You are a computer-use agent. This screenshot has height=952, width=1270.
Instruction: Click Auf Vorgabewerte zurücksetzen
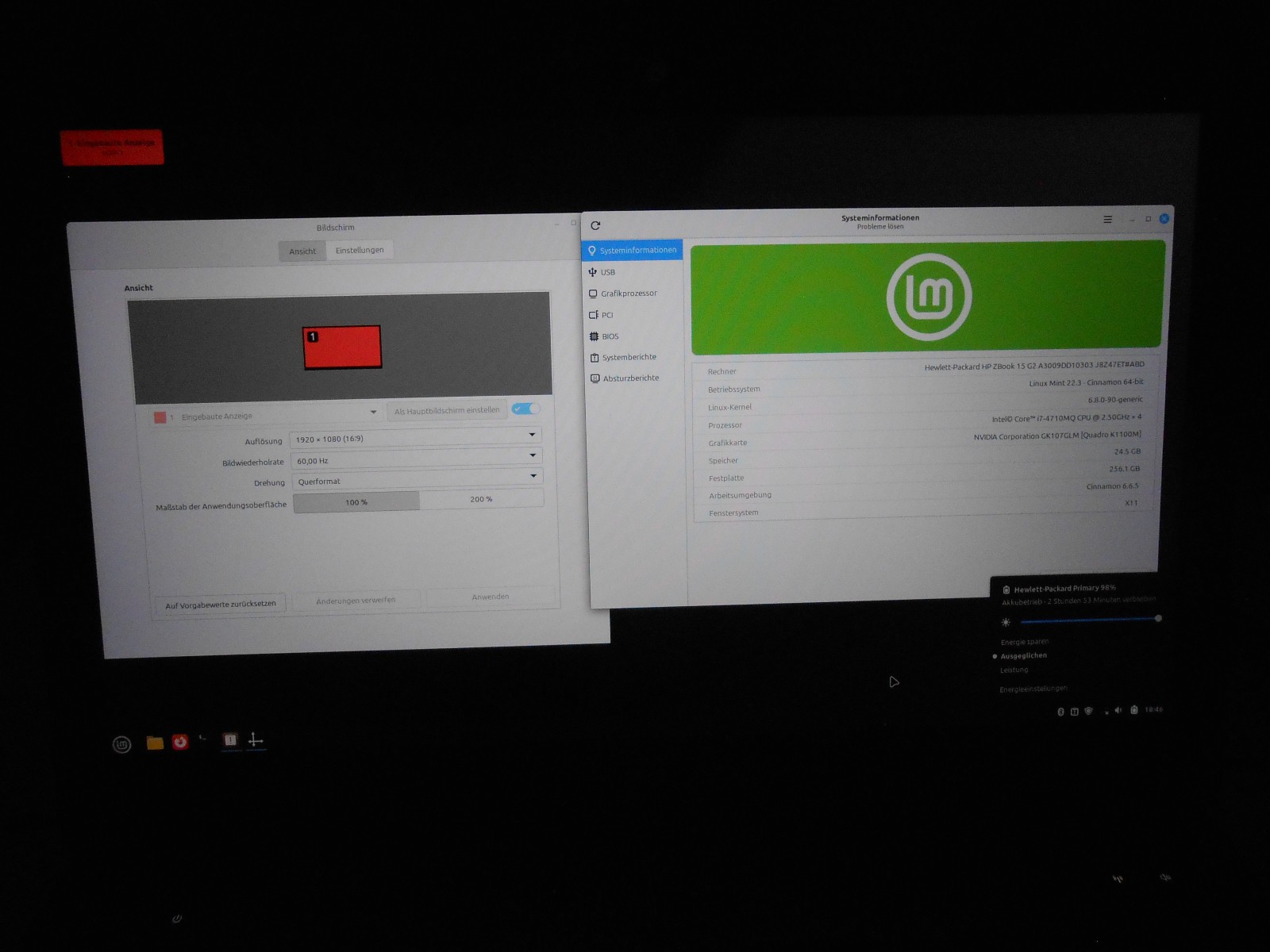click(221, 605)
